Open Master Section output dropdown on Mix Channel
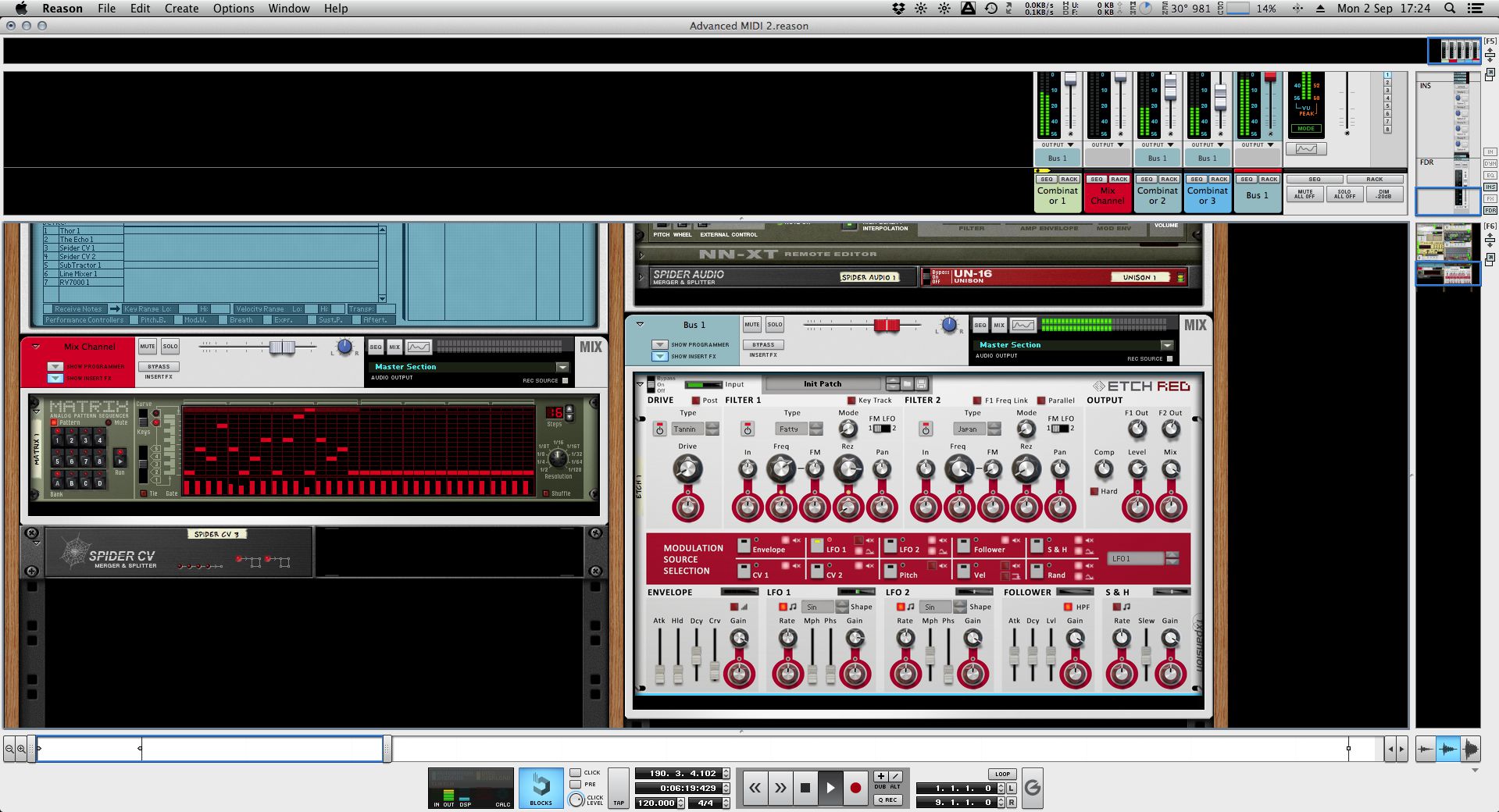1499x812 pixels. click(562, 367)
